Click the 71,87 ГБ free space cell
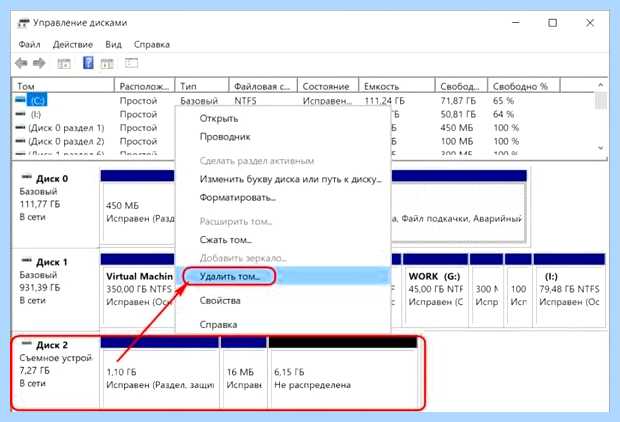The height and width of the screenshot is (422, 620). pos(458,101)
